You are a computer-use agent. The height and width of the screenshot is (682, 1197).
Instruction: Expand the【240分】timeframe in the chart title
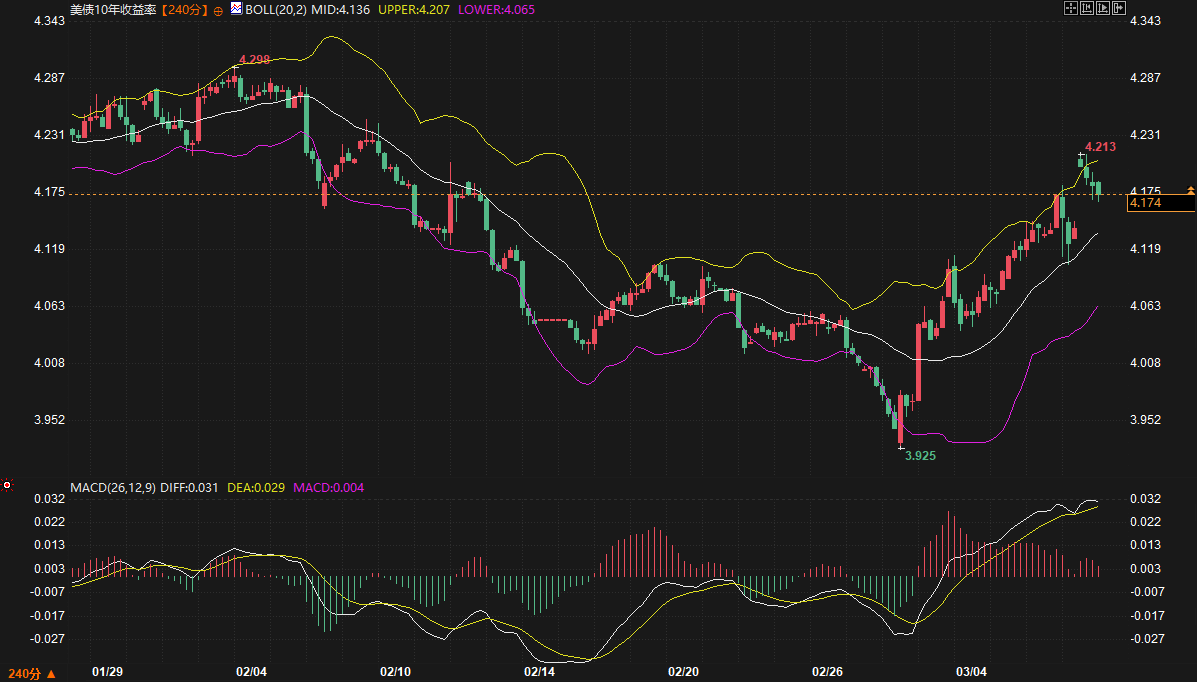coord(184,9)
